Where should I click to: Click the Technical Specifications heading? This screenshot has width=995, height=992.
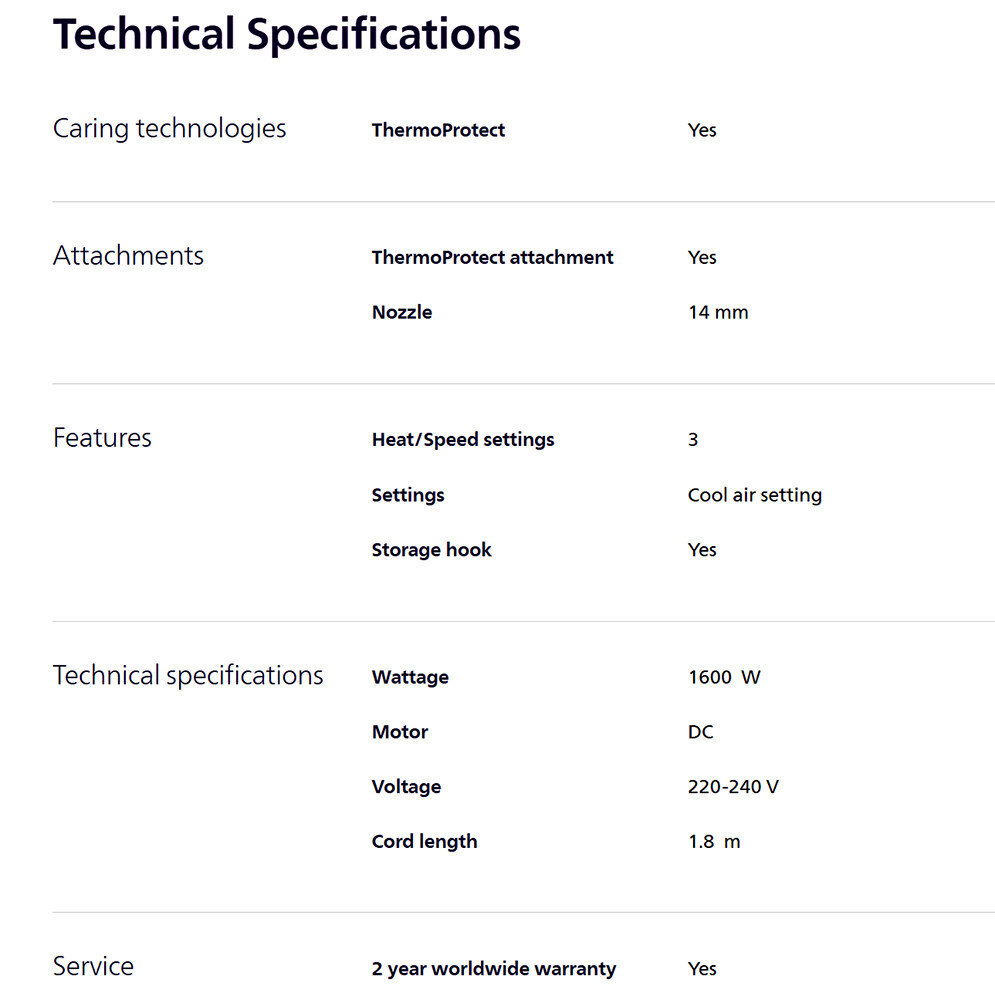[x=286, y=34]
